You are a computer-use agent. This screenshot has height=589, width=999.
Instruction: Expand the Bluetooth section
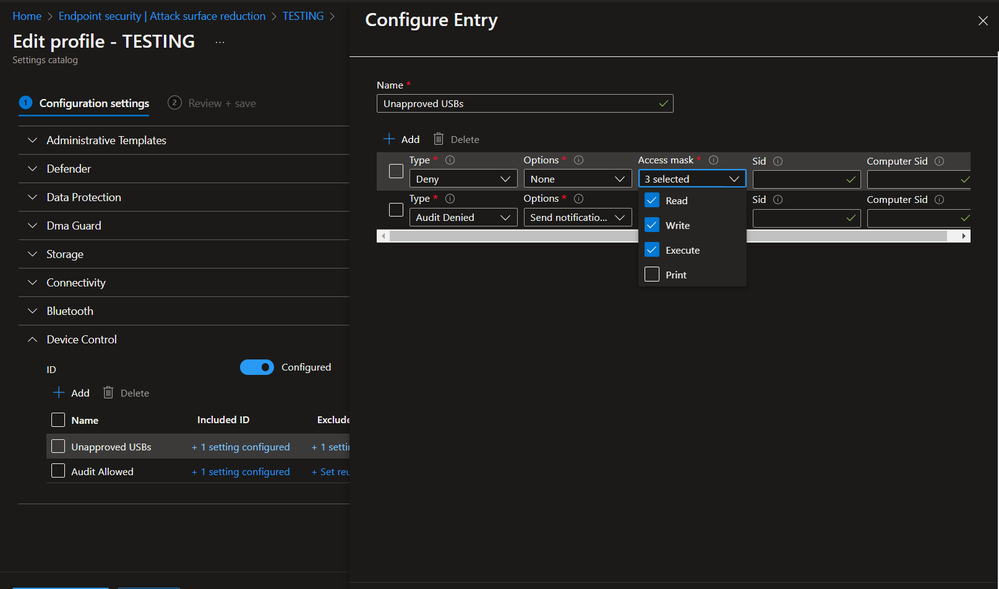point(184,311)
